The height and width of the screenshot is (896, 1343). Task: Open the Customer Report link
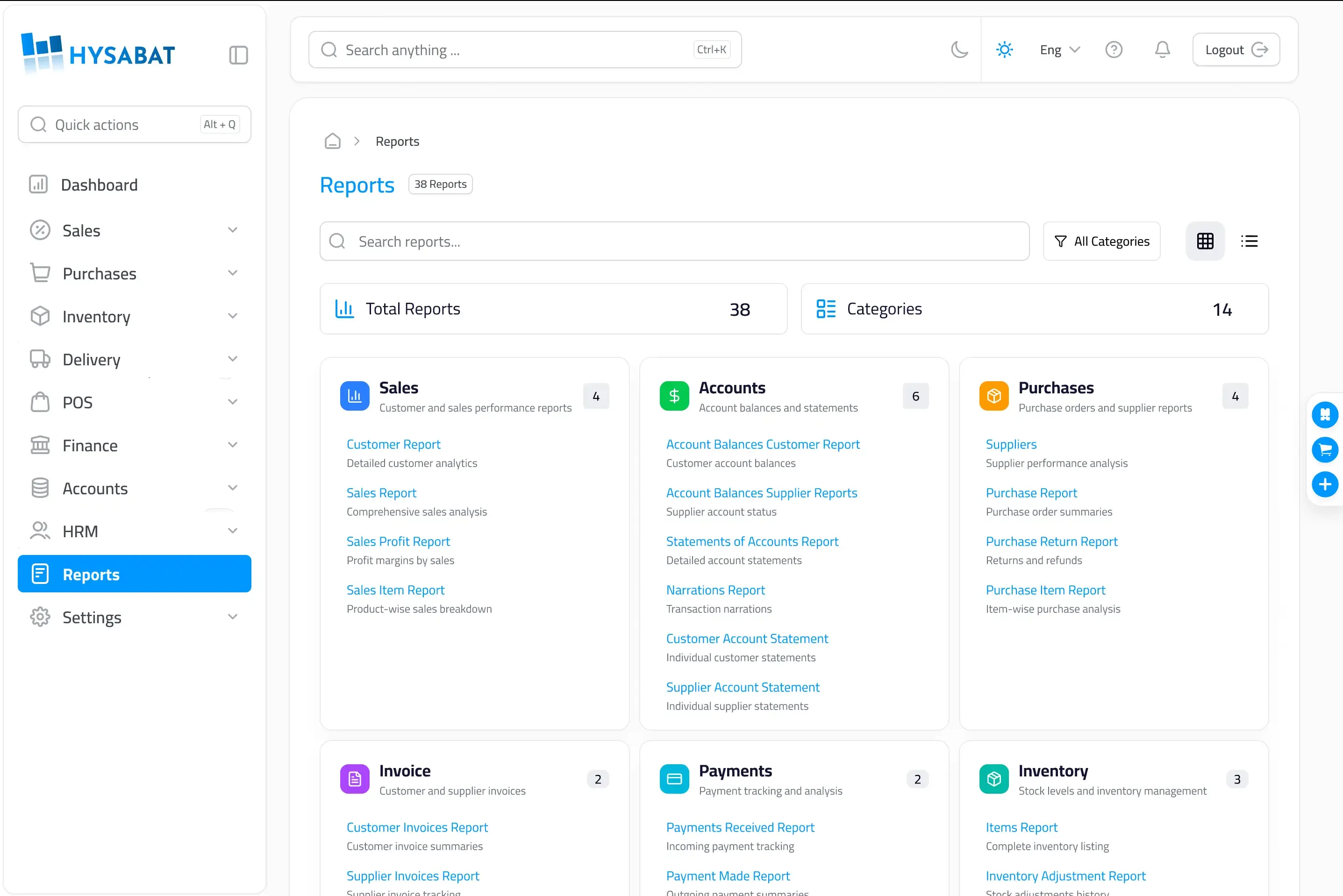[x=393, y=444]
